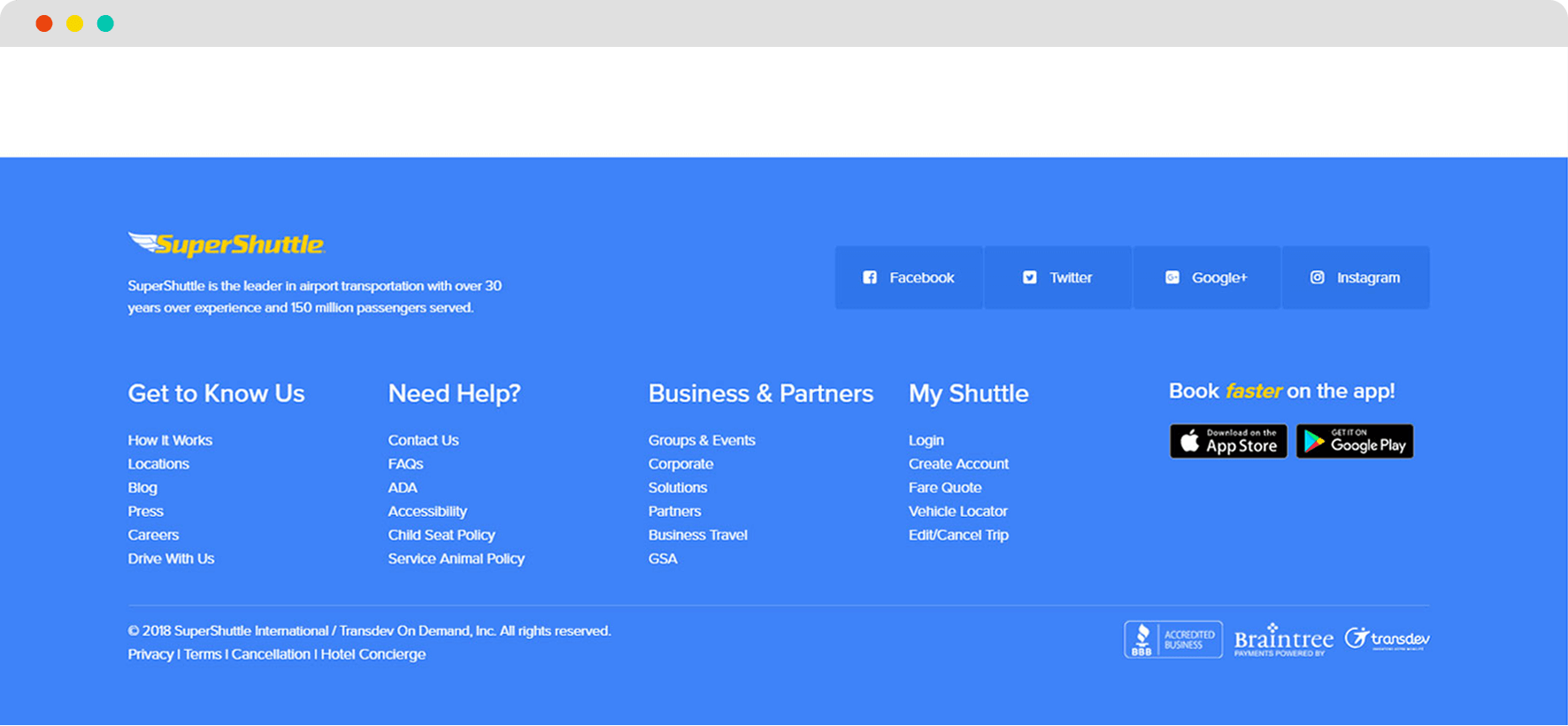Screen dimensions: 1568x726
Task: Open the Business Travel link
Action: coord(698,536)
